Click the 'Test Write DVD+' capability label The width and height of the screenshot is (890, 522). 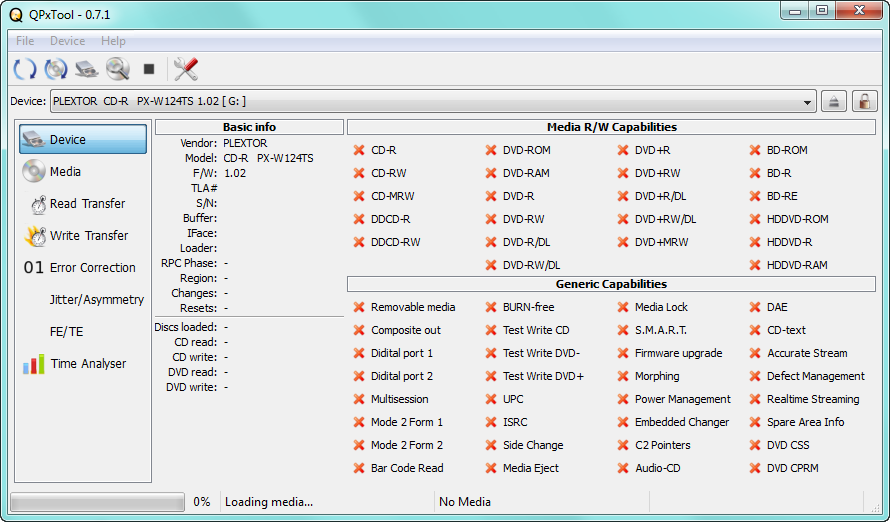[x=543, y=376]
